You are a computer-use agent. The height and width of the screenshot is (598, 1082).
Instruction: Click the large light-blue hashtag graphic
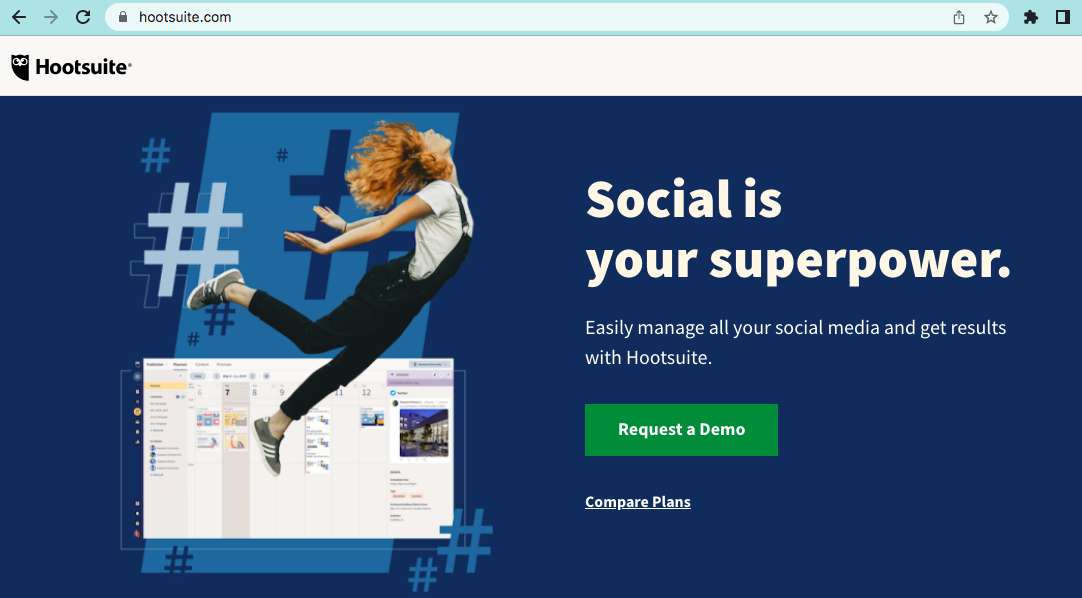(x=194, y=239)
